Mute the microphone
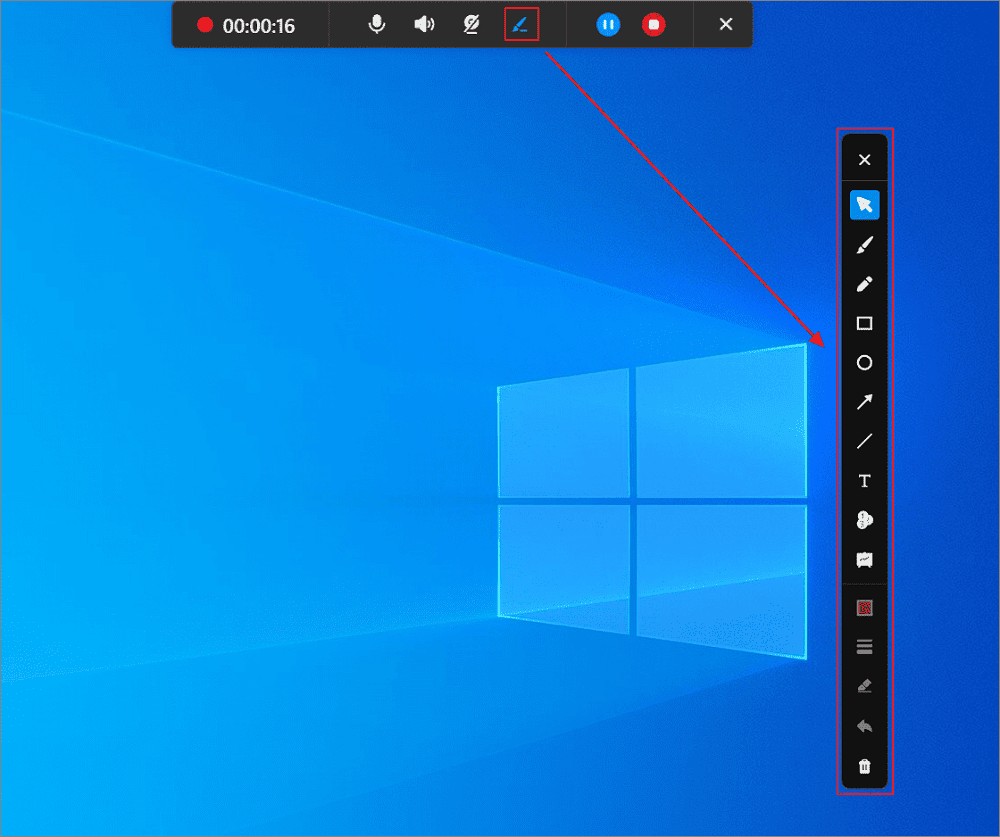1000x837 pixels. (x=376, y=24)
